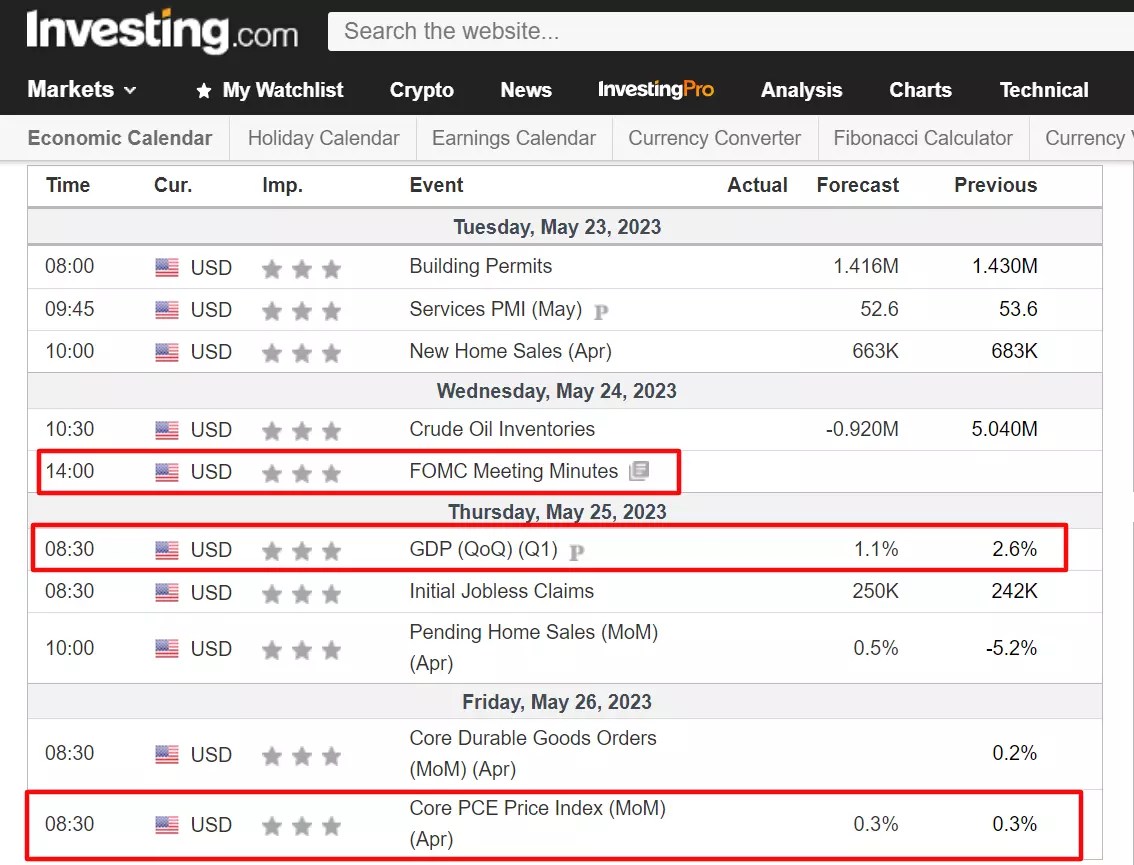Click the star icon beside My Watchlist

click(204, 90)
